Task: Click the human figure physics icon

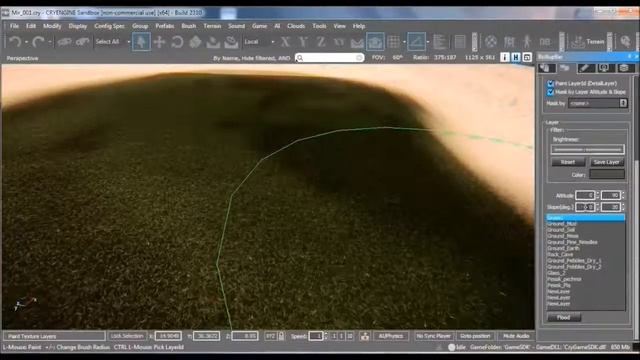Action: pos(527,42)
